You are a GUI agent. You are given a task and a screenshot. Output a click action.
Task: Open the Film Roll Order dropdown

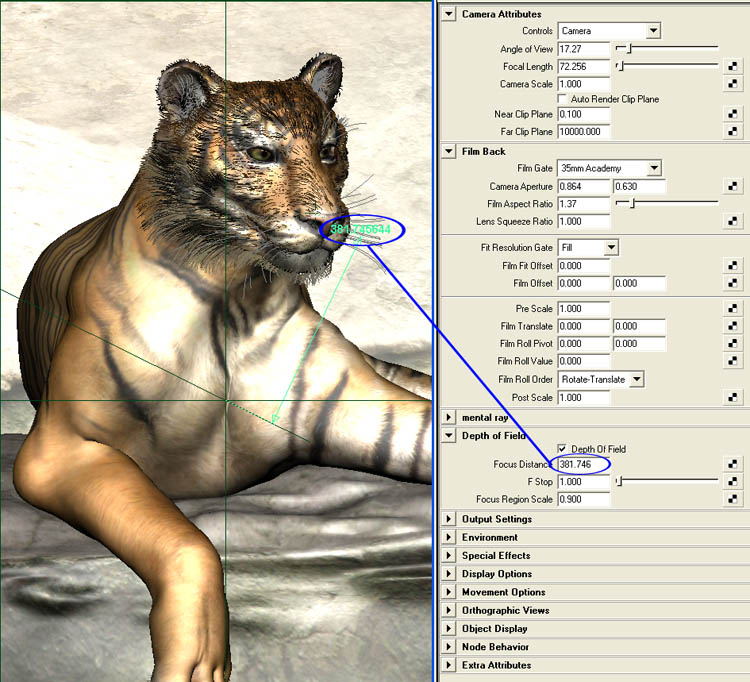click(600, 379)
